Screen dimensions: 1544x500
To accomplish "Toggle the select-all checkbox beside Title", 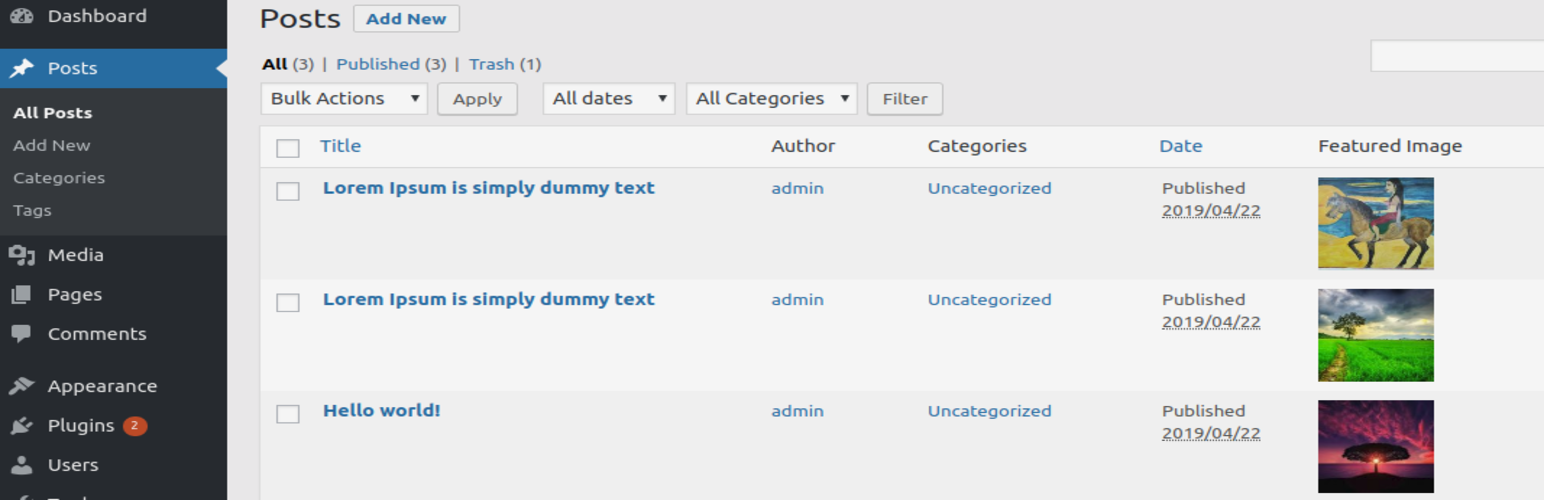I will 288,148.
